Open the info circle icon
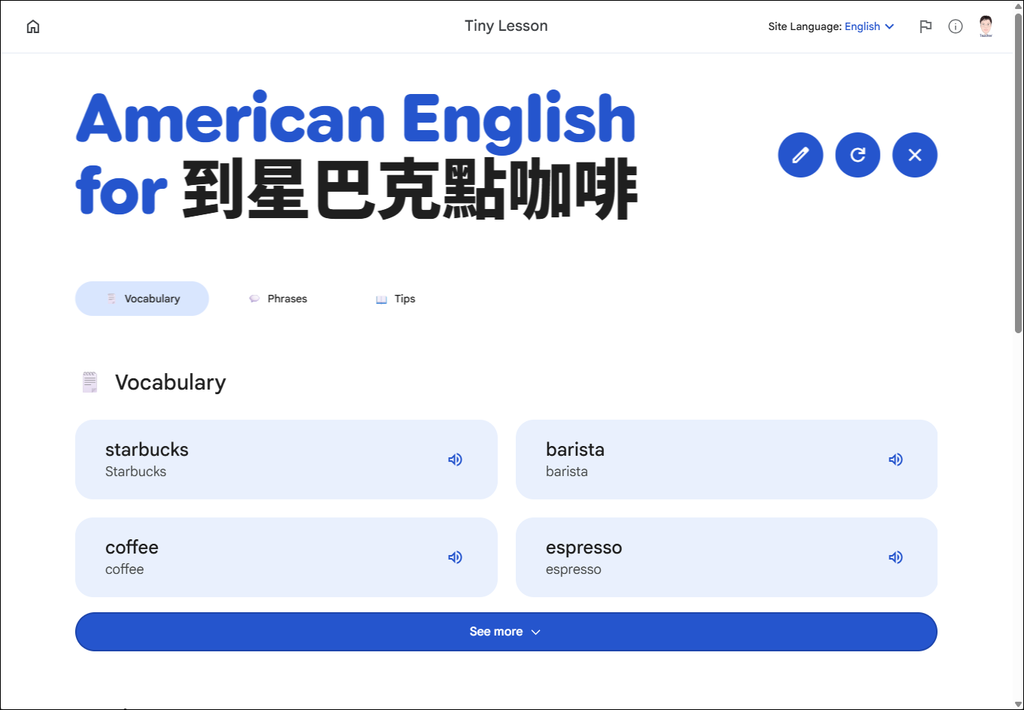Viewport: 1024px width, 710px height. point(955,26)
